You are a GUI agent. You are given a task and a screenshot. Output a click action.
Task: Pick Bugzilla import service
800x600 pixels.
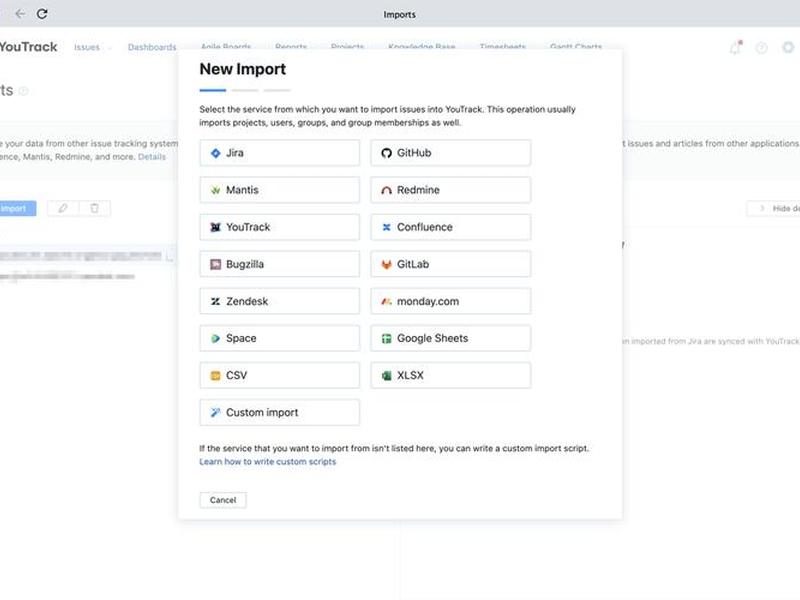pyautogui.click(x=279, y=264)
